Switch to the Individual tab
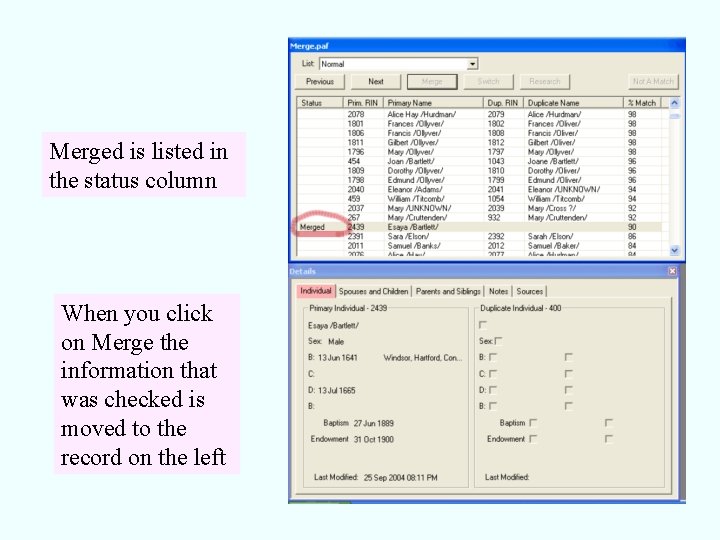The height and width of the screenshot is (540, 720). click(316, 291)
